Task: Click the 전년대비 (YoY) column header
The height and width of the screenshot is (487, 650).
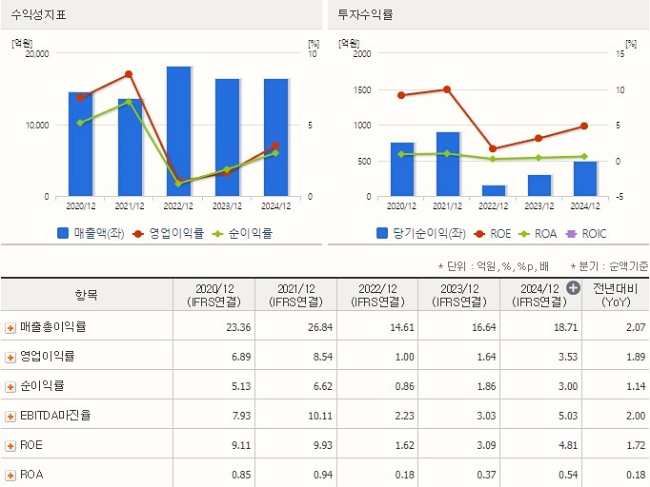Action: coord(616,295)
